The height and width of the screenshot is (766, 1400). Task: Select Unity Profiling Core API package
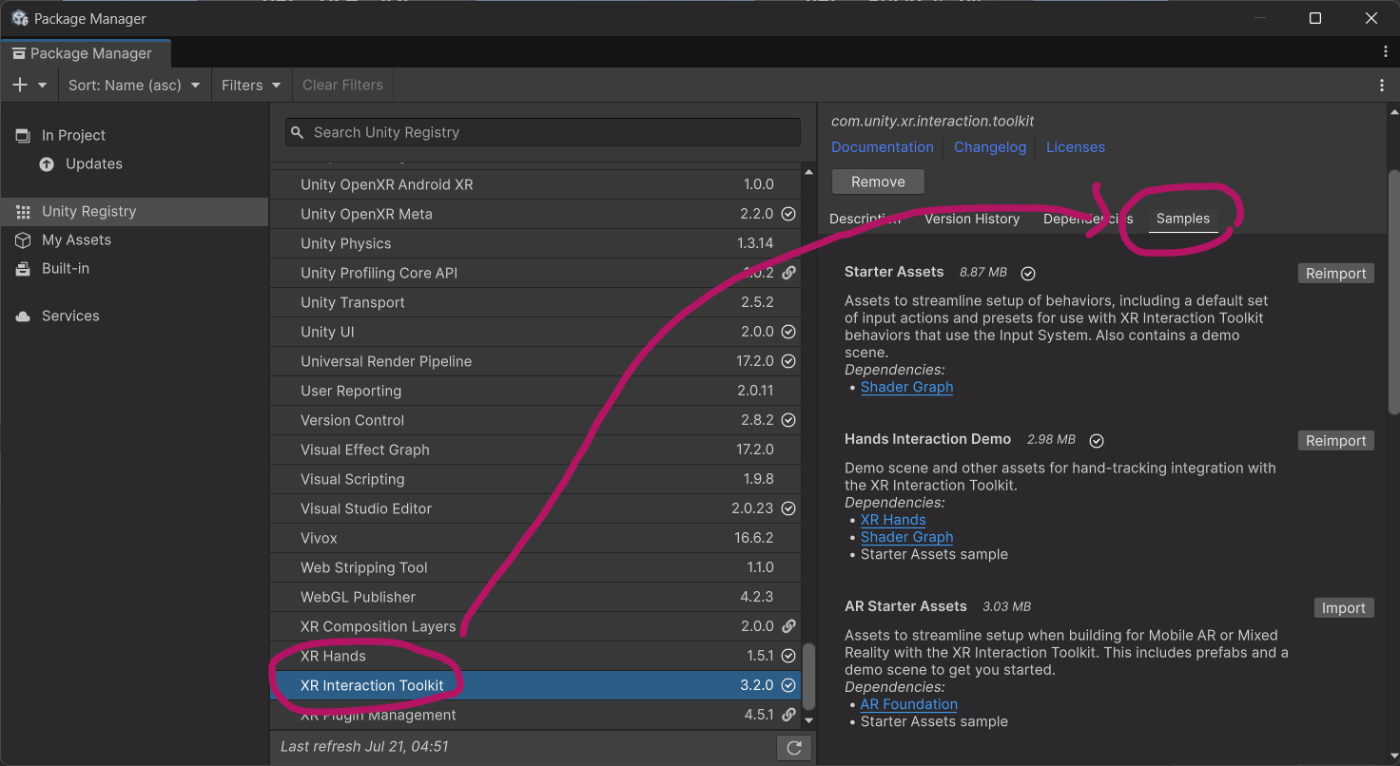point(536,273)
